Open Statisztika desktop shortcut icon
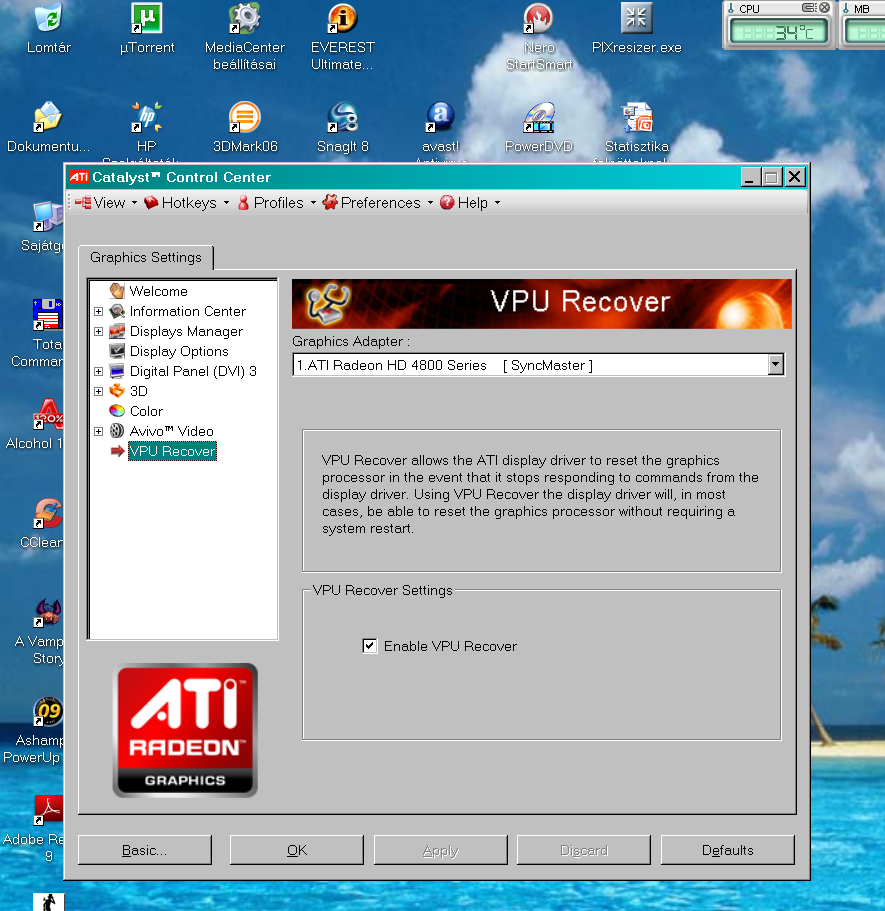 637,117
